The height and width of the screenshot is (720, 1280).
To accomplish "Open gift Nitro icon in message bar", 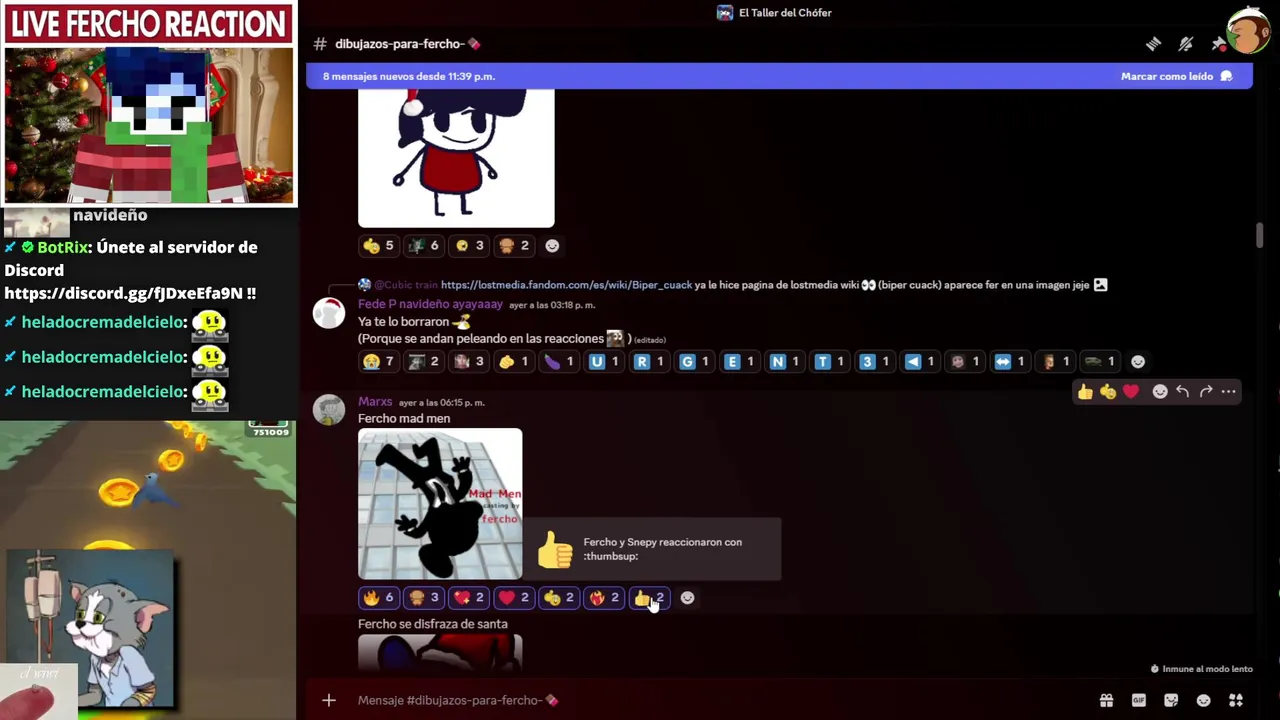I will coord(1106,700).
